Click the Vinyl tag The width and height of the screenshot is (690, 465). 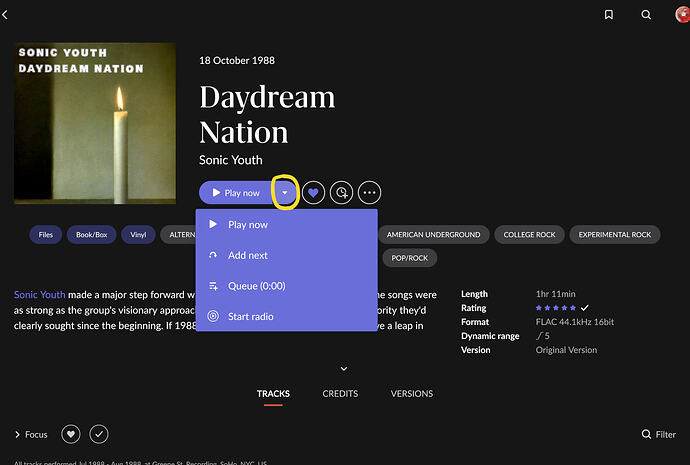click(138, 234)
